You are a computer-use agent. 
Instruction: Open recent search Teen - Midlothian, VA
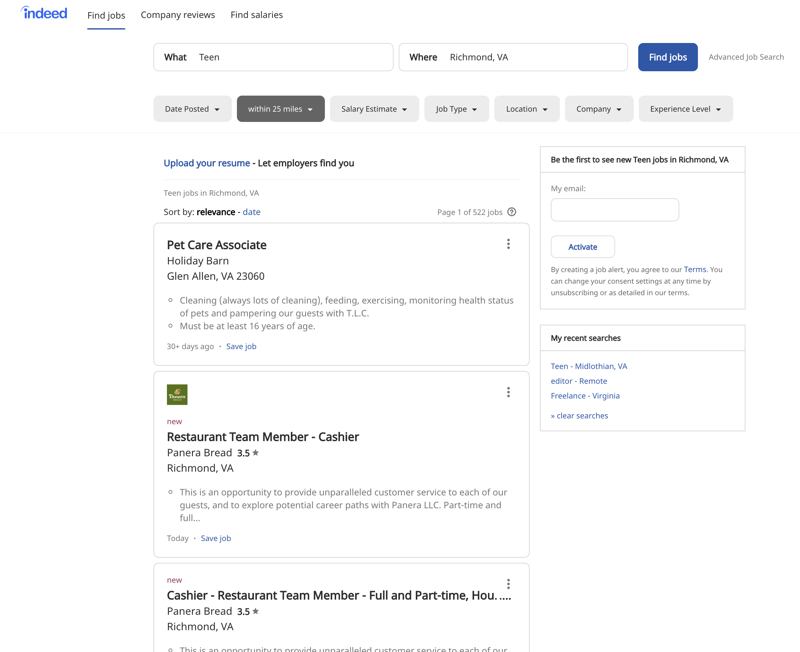pyautogui.click(x=589, y=366)
